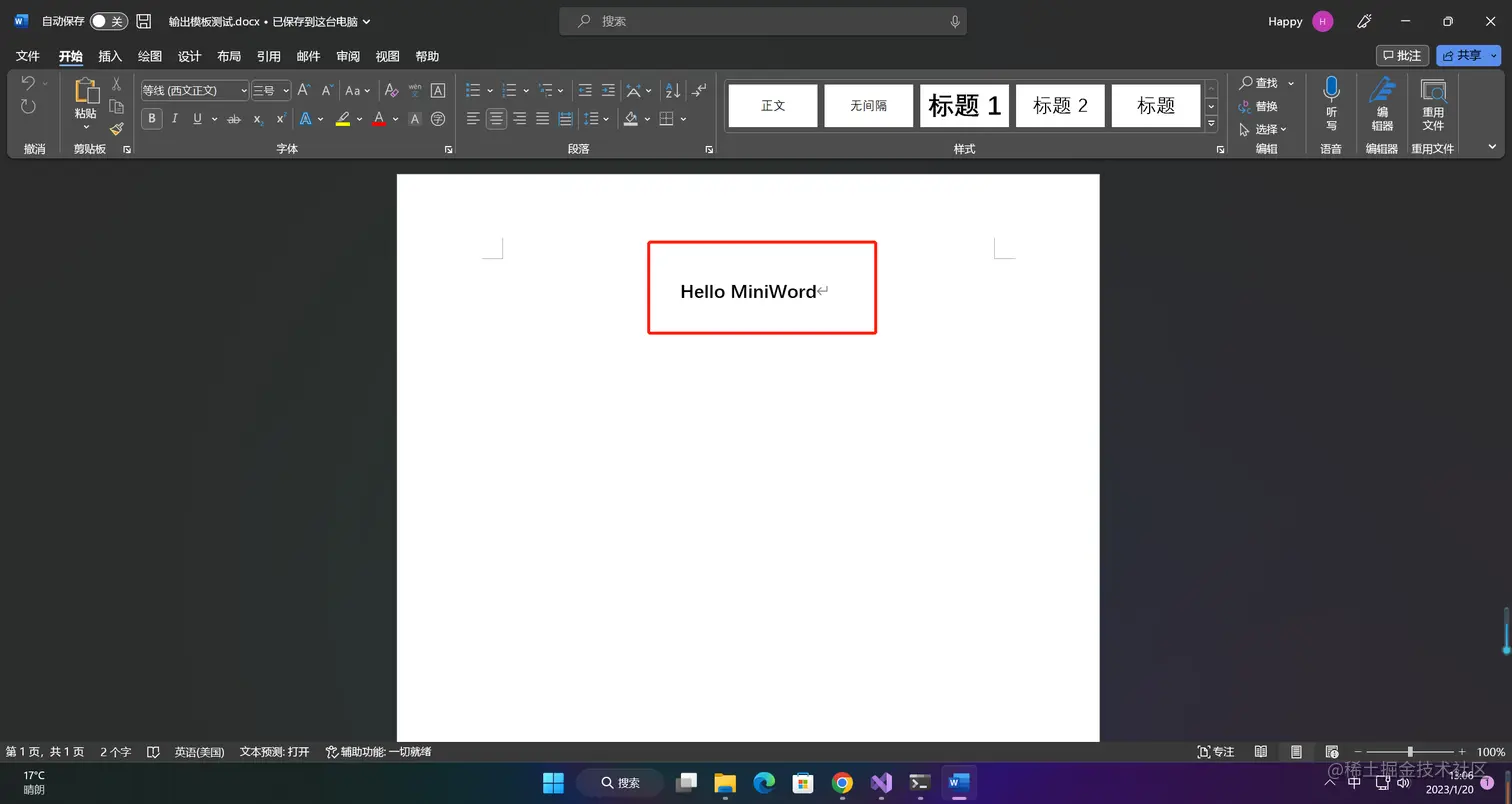This screenshot has width=1512, height=804.
Task: Expand the styles gallery with More arrow
Action: coord(1211,124)
